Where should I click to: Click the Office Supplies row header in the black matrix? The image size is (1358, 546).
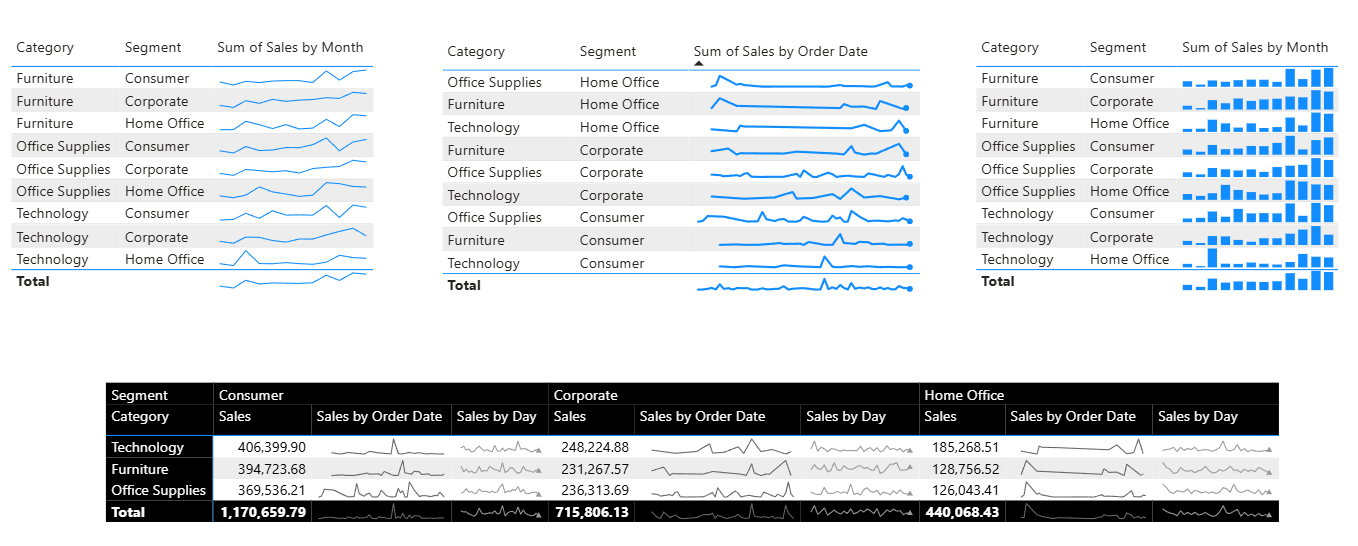coord(159,490)
